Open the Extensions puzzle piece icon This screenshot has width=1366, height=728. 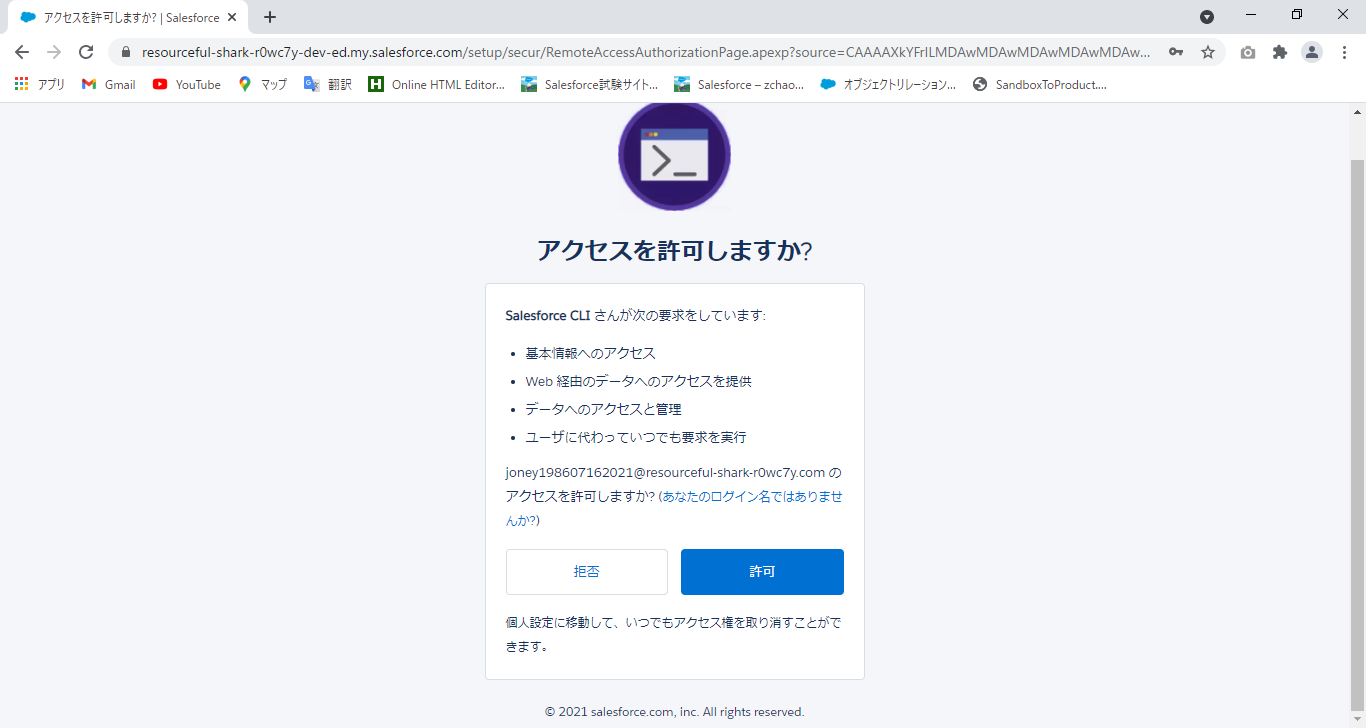[x=1280, y=52]
